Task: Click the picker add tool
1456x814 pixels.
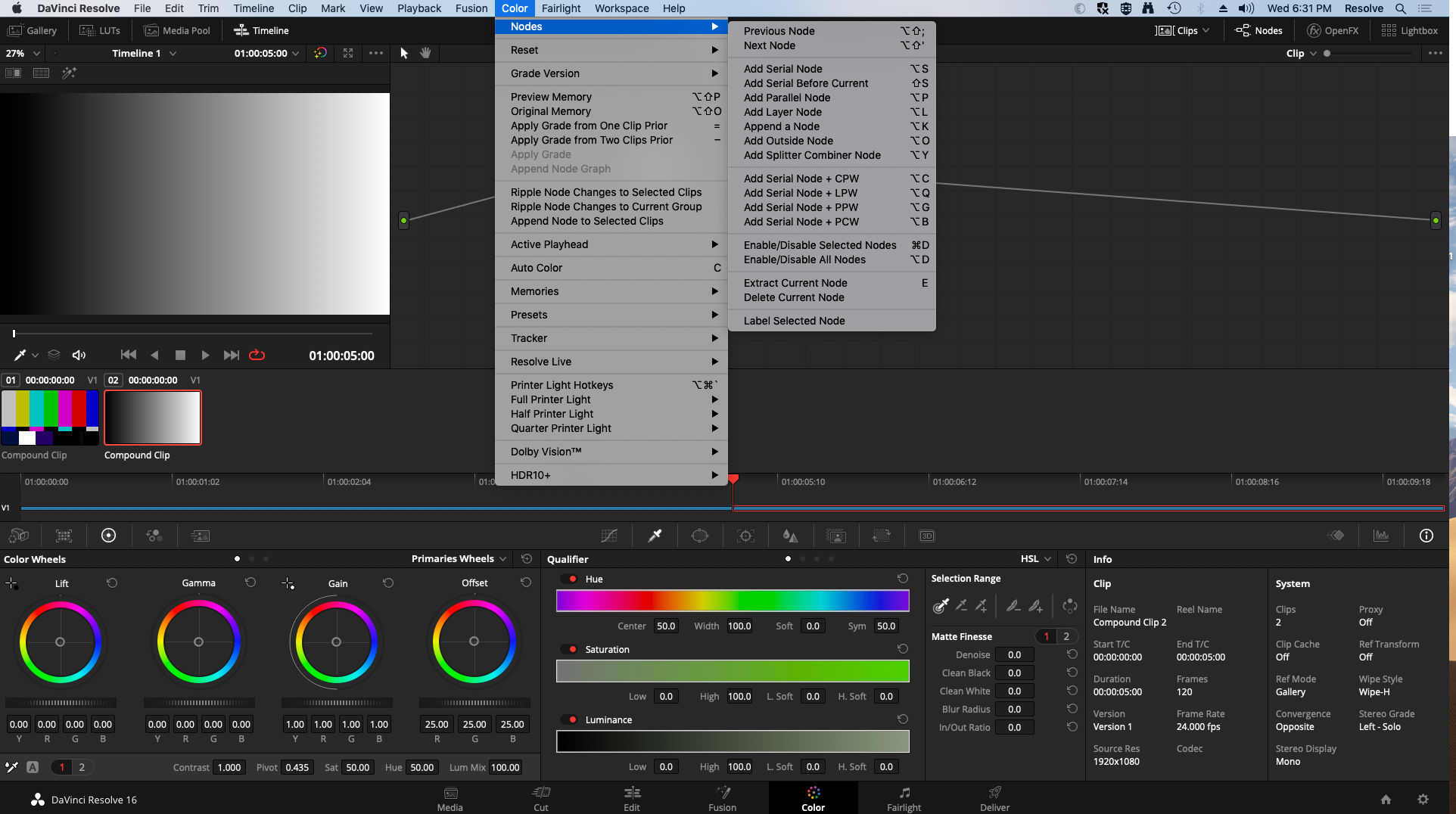Action: coord(982,605)
